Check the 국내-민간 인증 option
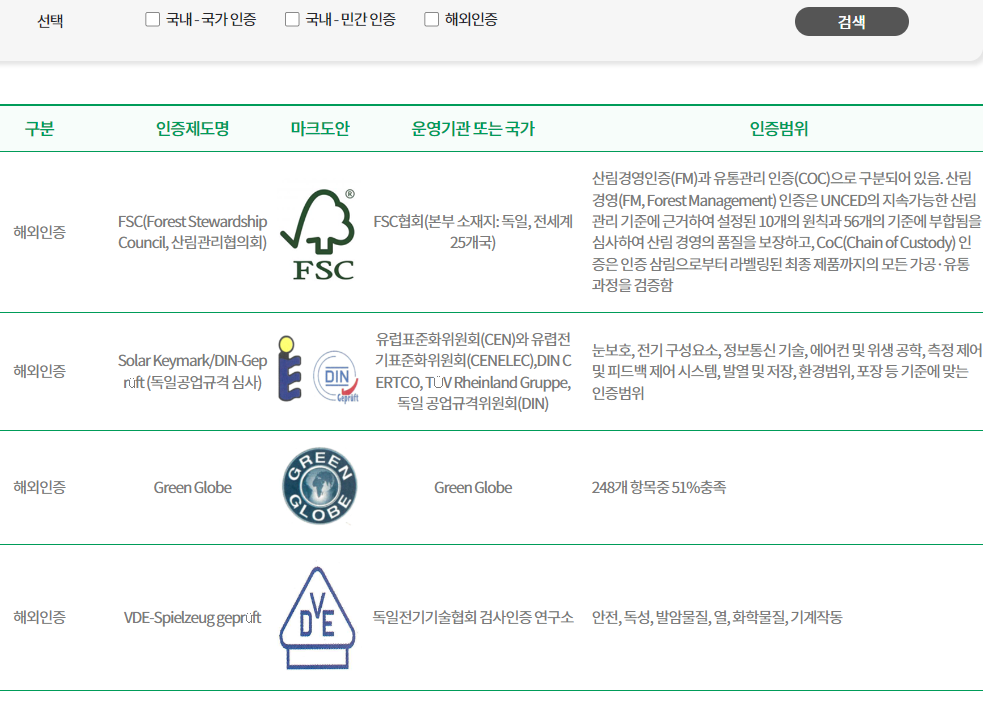 coord(291,18)
